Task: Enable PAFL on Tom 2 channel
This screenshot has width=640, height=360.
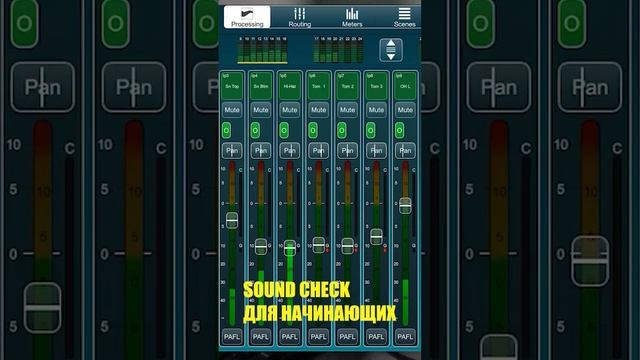Action: pyautogui.click(x=347, y=337)
